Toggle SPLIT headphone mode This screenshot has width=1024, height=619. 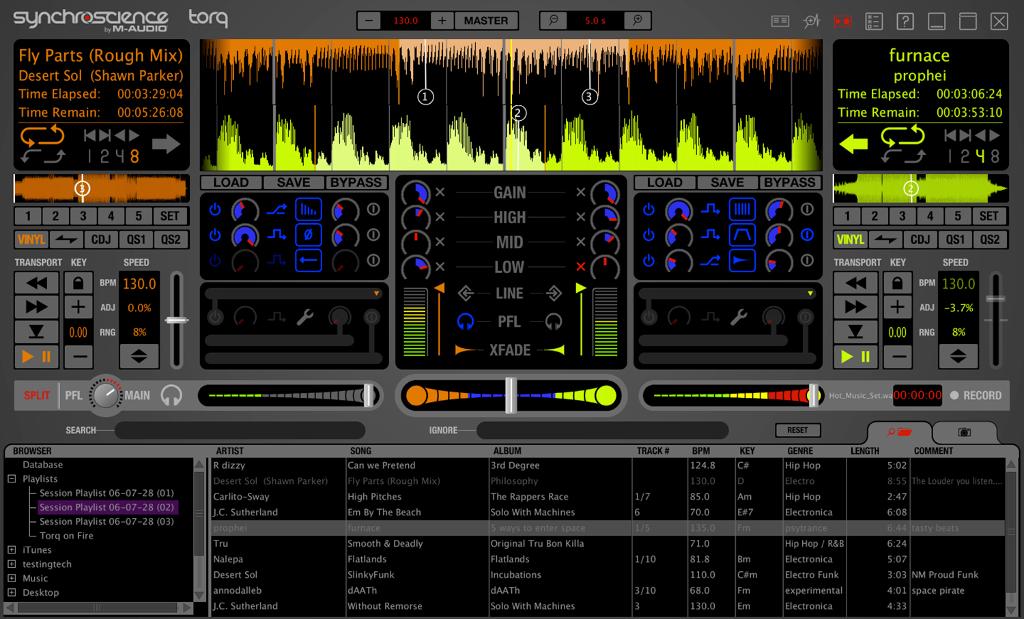pos(37,395)
